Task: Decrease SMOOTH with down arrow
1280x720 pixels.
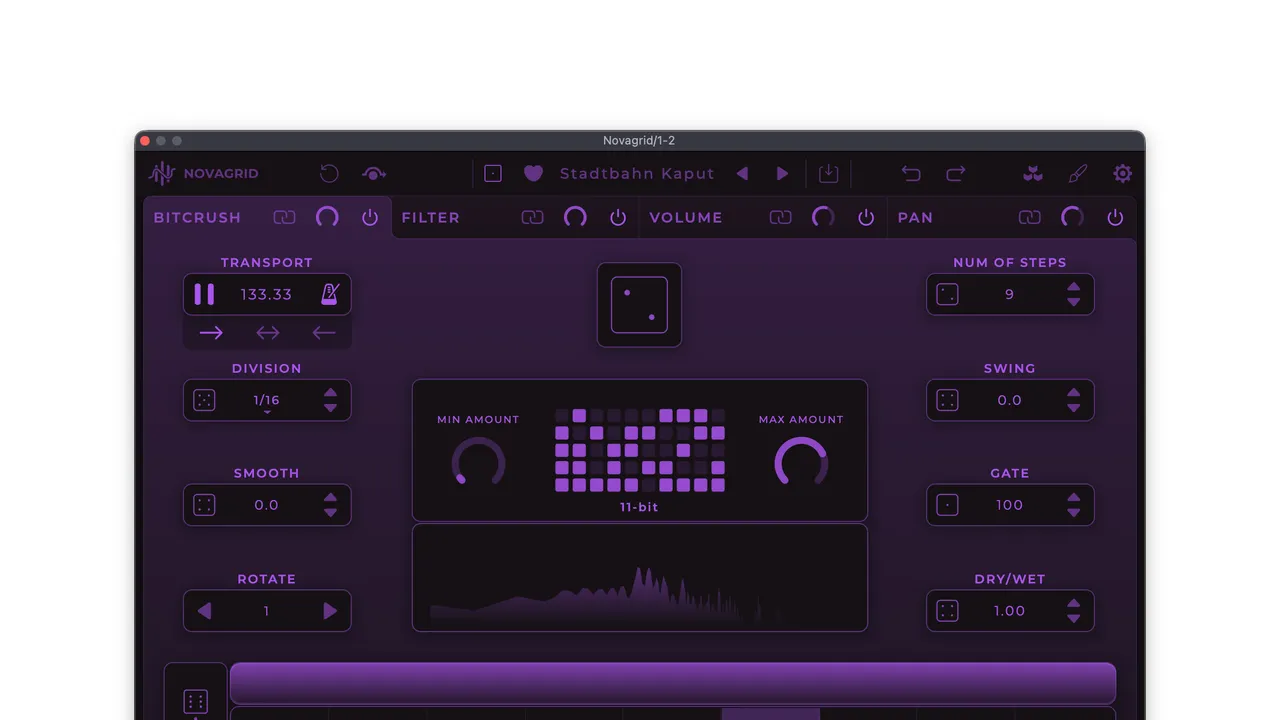Action: (x=330, y=513)
